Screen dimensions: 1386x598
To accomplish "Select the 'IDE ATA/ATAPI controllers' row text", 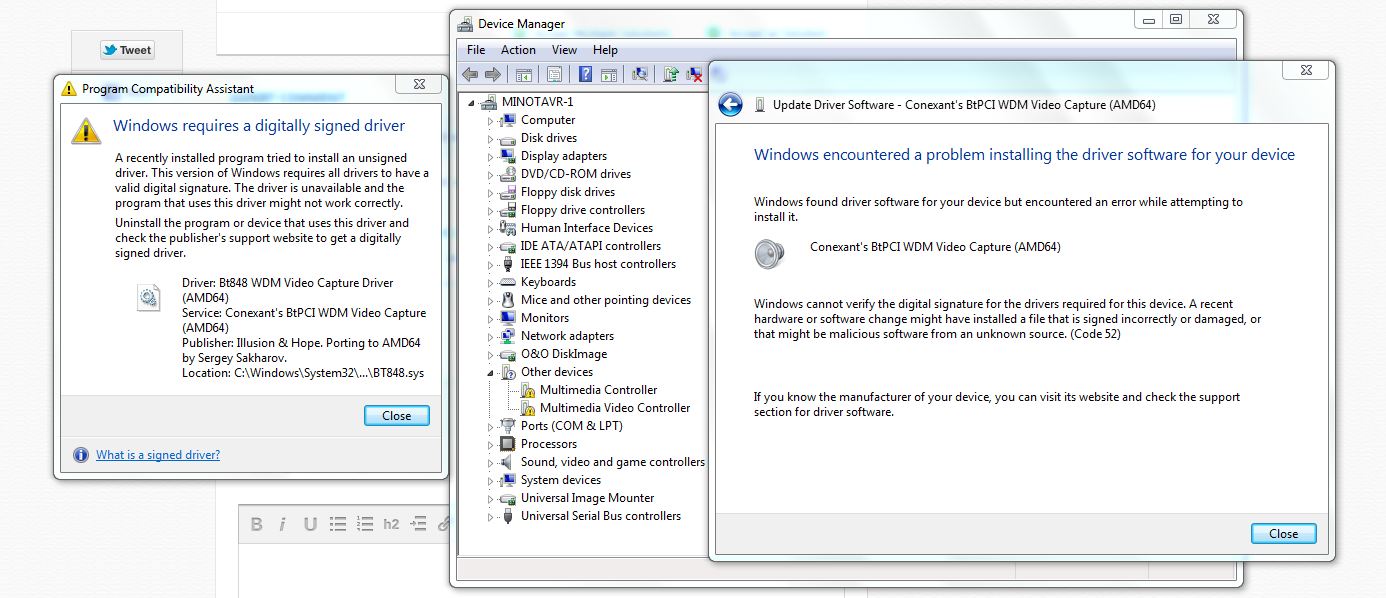I will (591, 246).
